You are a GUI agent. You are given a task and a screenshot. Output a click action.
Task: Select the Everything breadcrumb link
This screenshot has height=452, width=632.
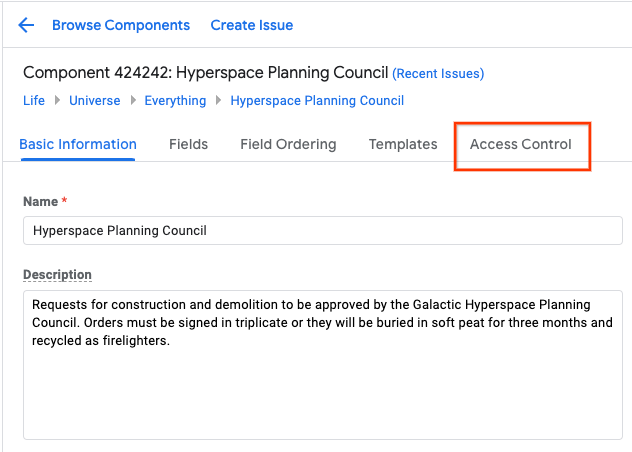click(x=175, y=100)
